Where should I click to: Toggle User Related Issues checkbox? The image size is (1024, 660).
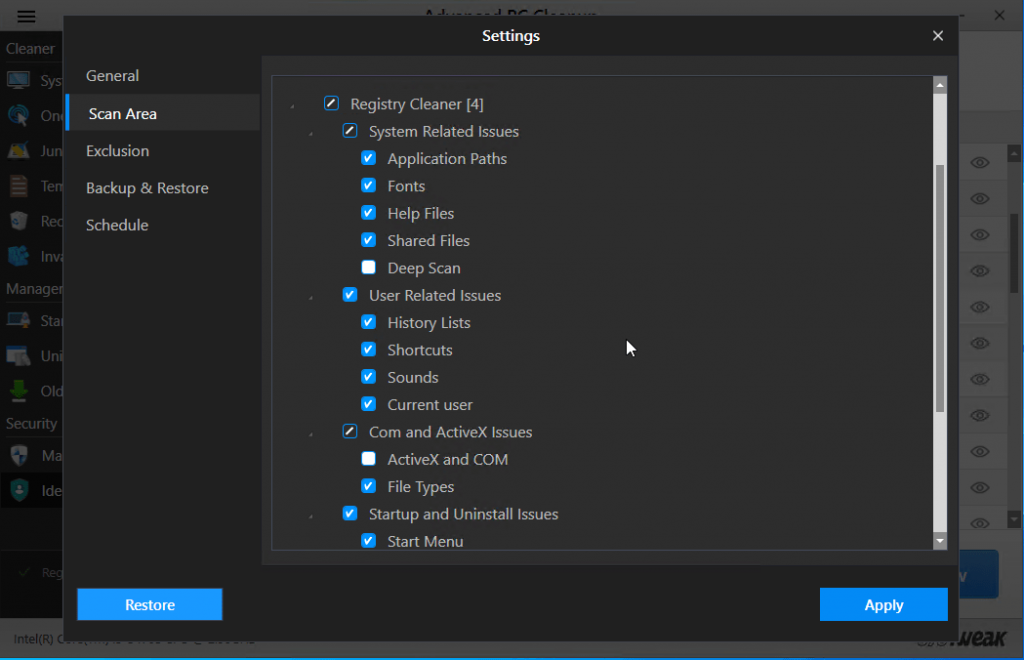coord(350,294)
